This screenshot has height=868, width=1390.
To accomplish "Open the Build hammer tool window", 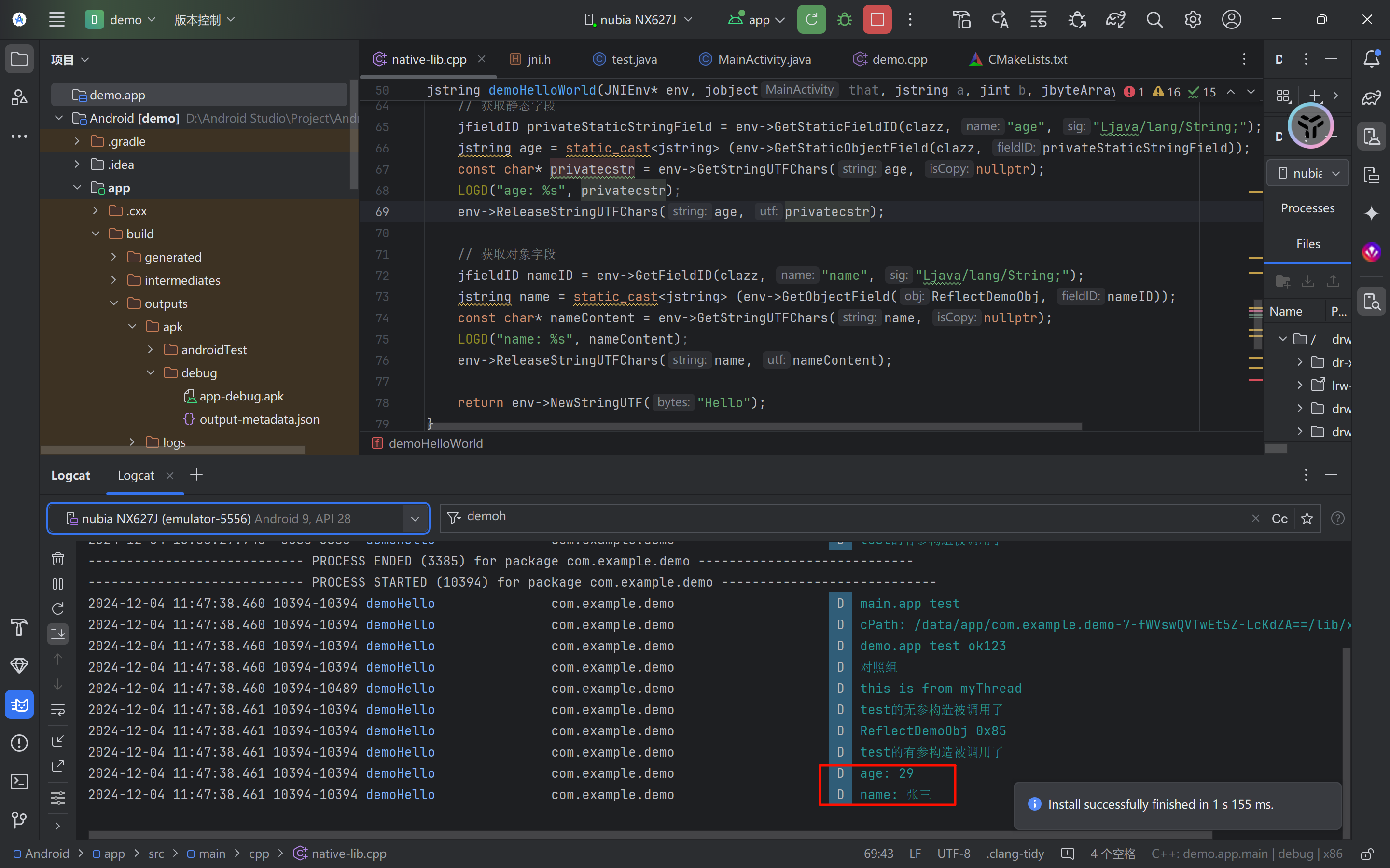I will tap(19, 627).
